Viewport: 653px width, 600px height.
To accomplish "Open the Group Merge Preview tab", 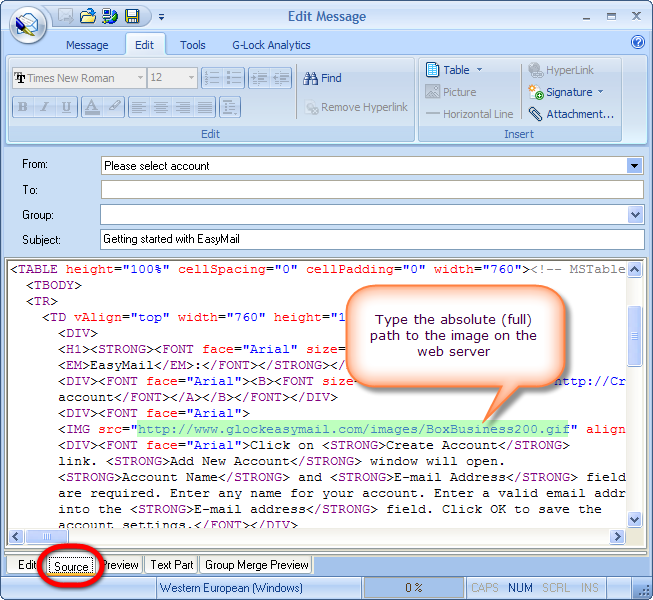I will coord(257,565).
